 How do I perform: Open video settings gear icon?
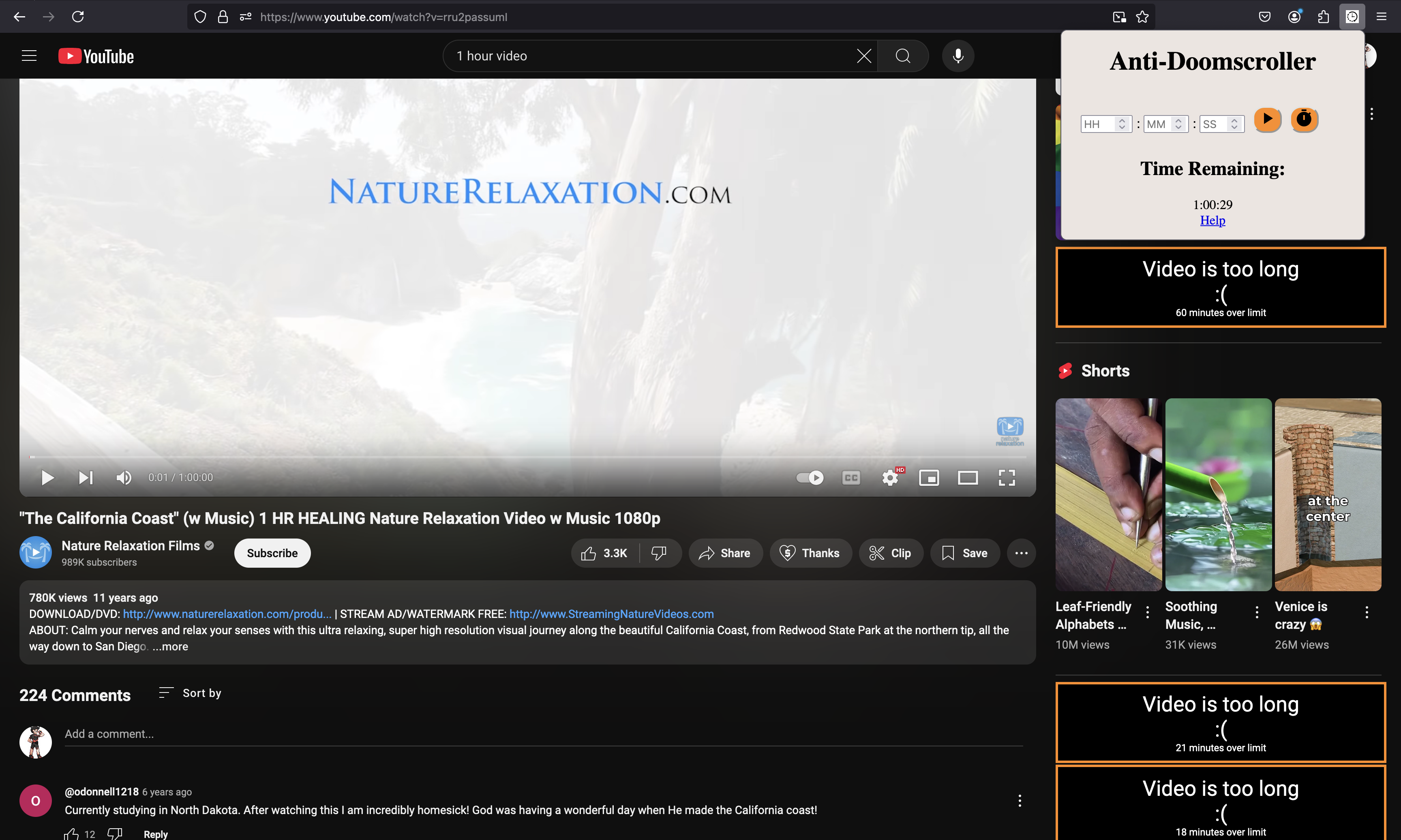point(890,478)
